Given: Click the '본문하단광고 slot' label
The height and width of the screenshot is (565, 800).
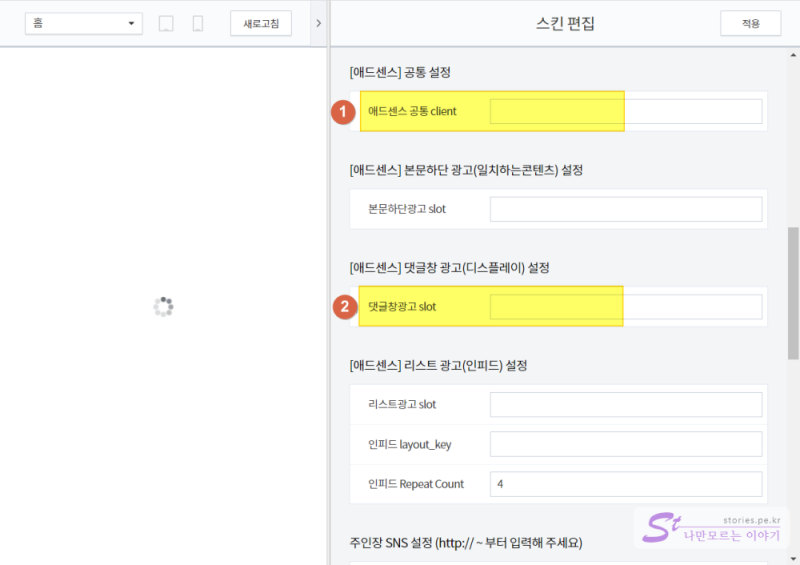Looking at the screenshot, I should tap(407, 209).
